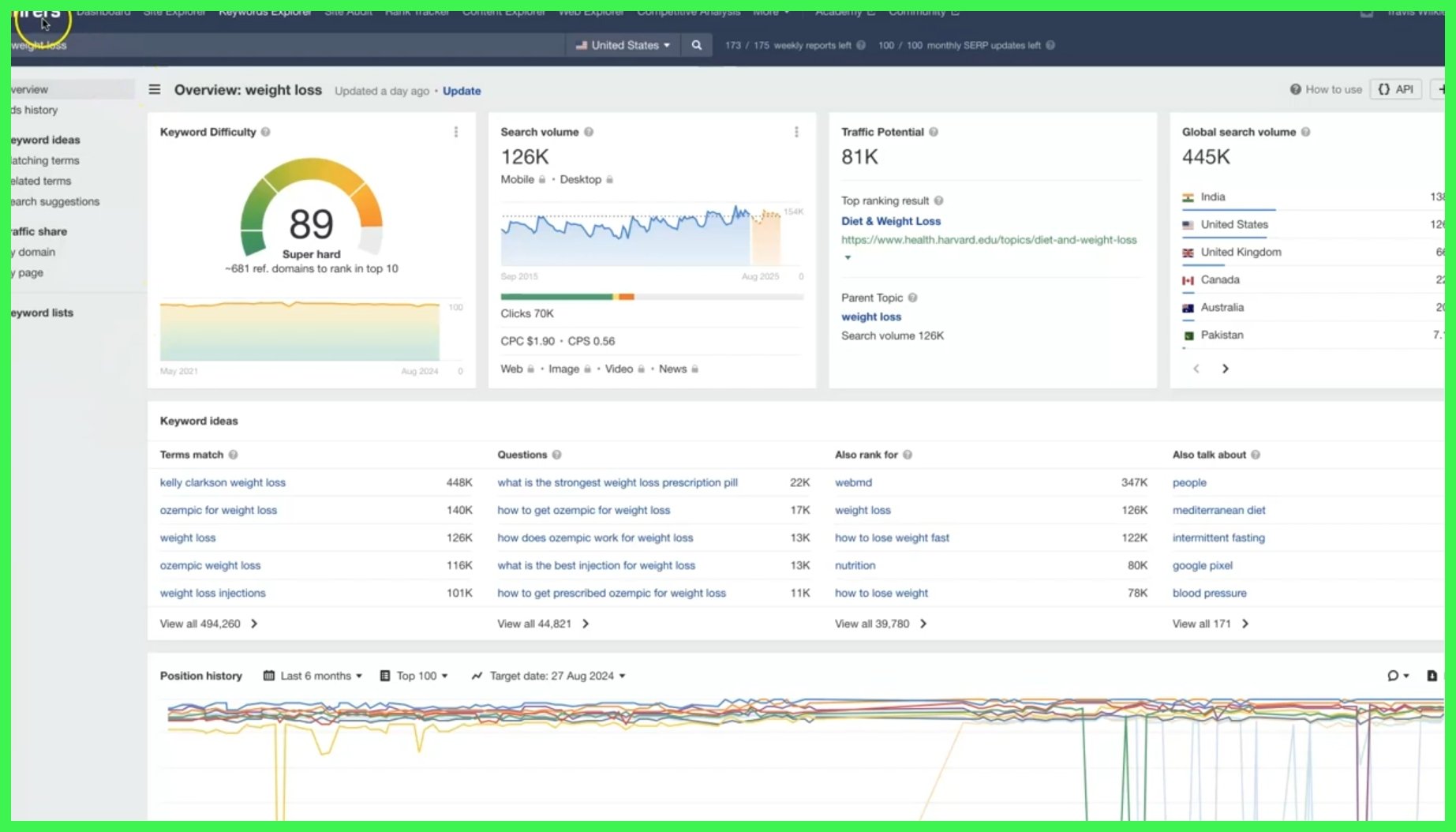Click the next page arrow under Global search volume

1225,368
